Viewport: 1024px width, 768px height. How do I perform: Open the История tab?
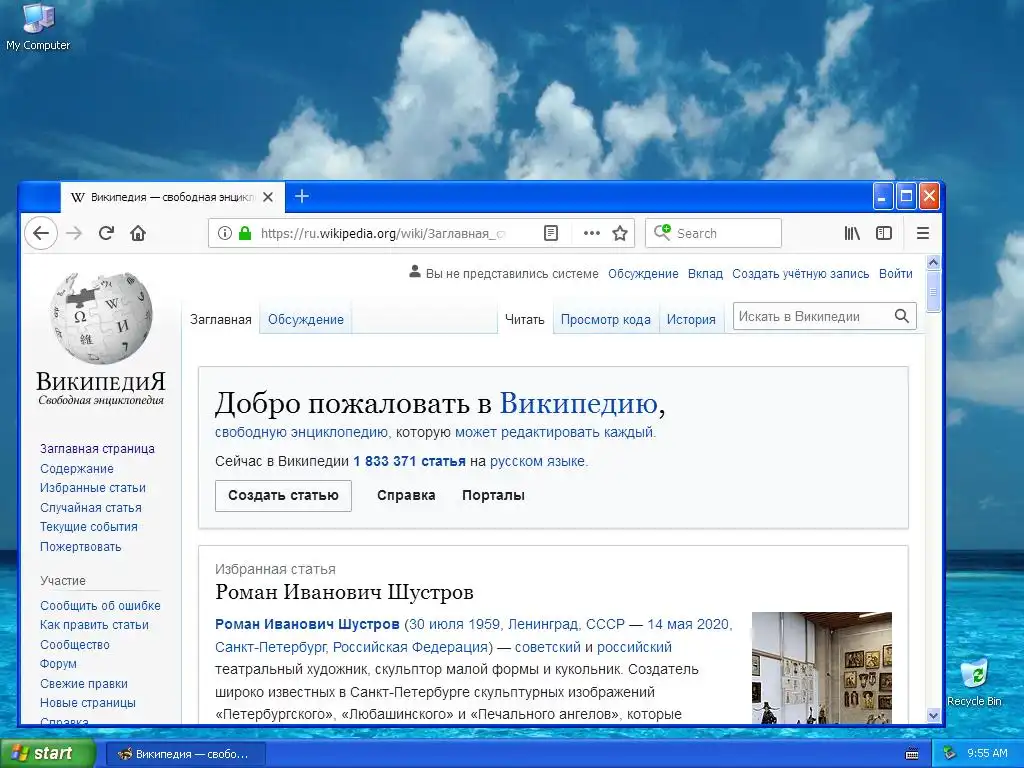pyautogui.click(x=691, y=319)
